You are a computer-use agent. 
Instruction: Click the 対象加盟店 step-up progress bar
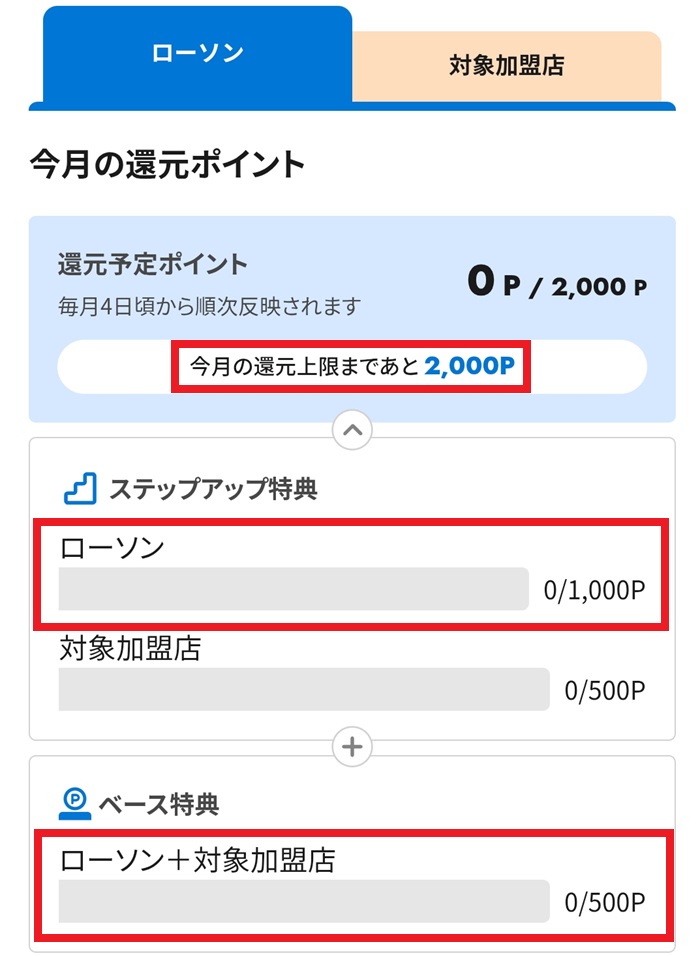point(304,690)
